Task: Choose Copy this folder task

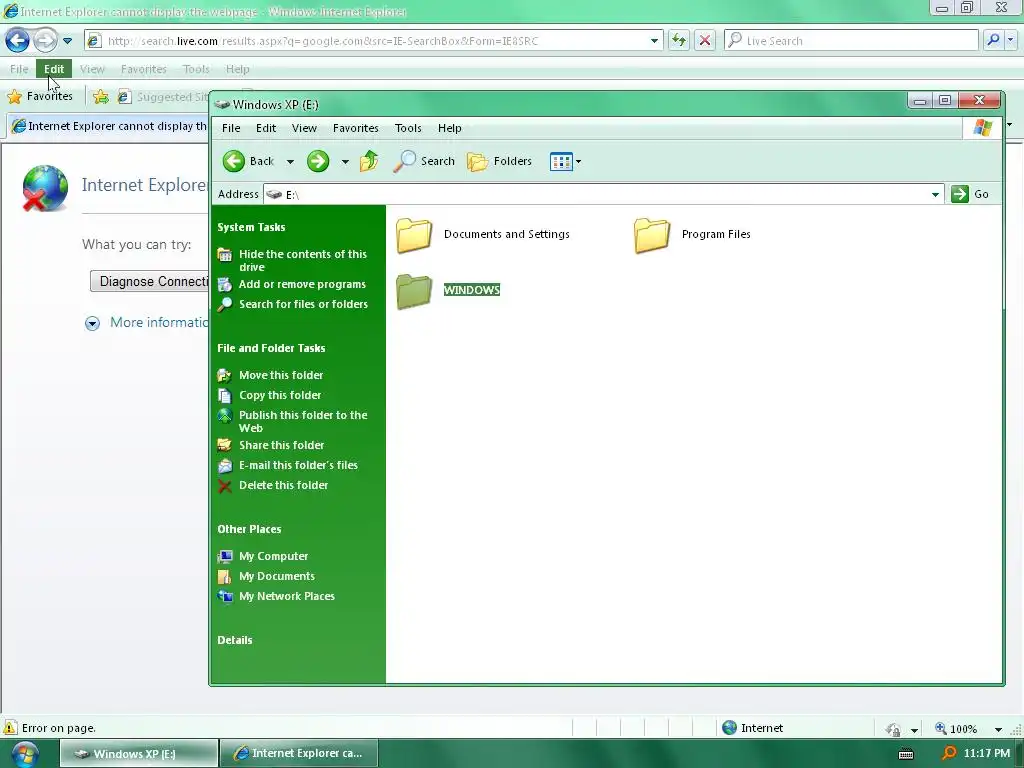Action: pos(280,395)
